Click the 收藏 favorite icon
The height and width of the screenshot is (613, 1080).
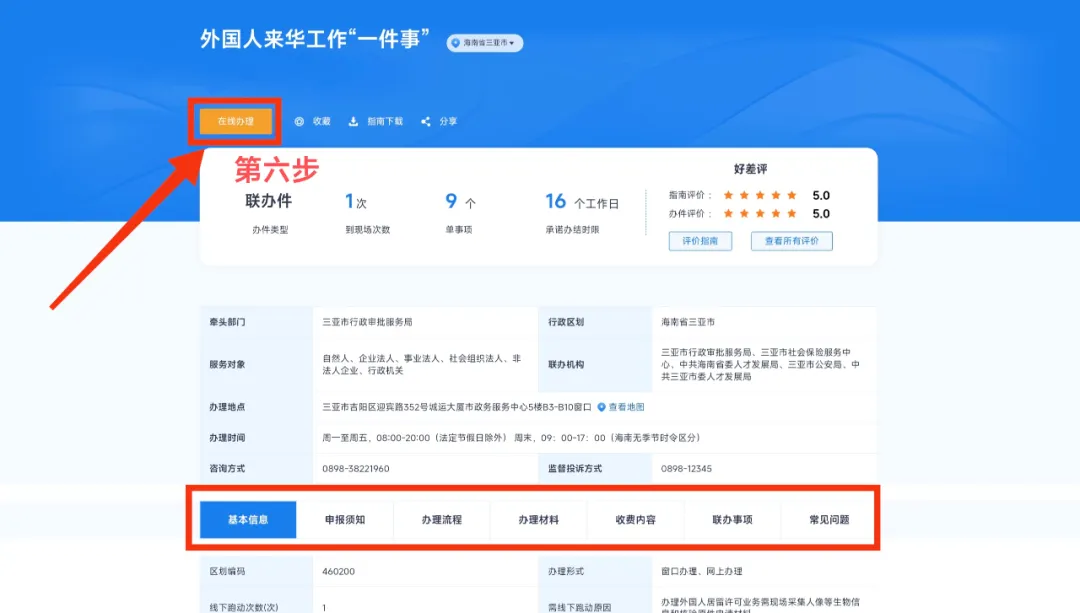pyautogui.click(x=299, y=121)
